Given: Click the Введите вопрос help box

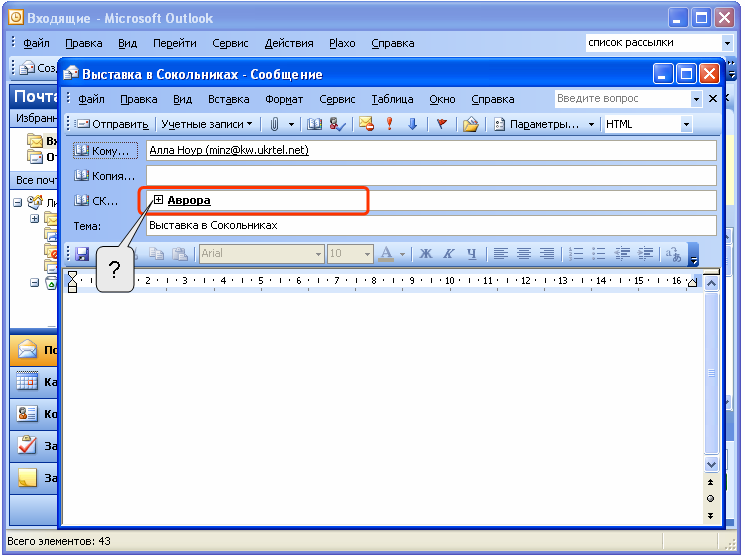Looking at the screenshot, I should (x=622, y=99).
